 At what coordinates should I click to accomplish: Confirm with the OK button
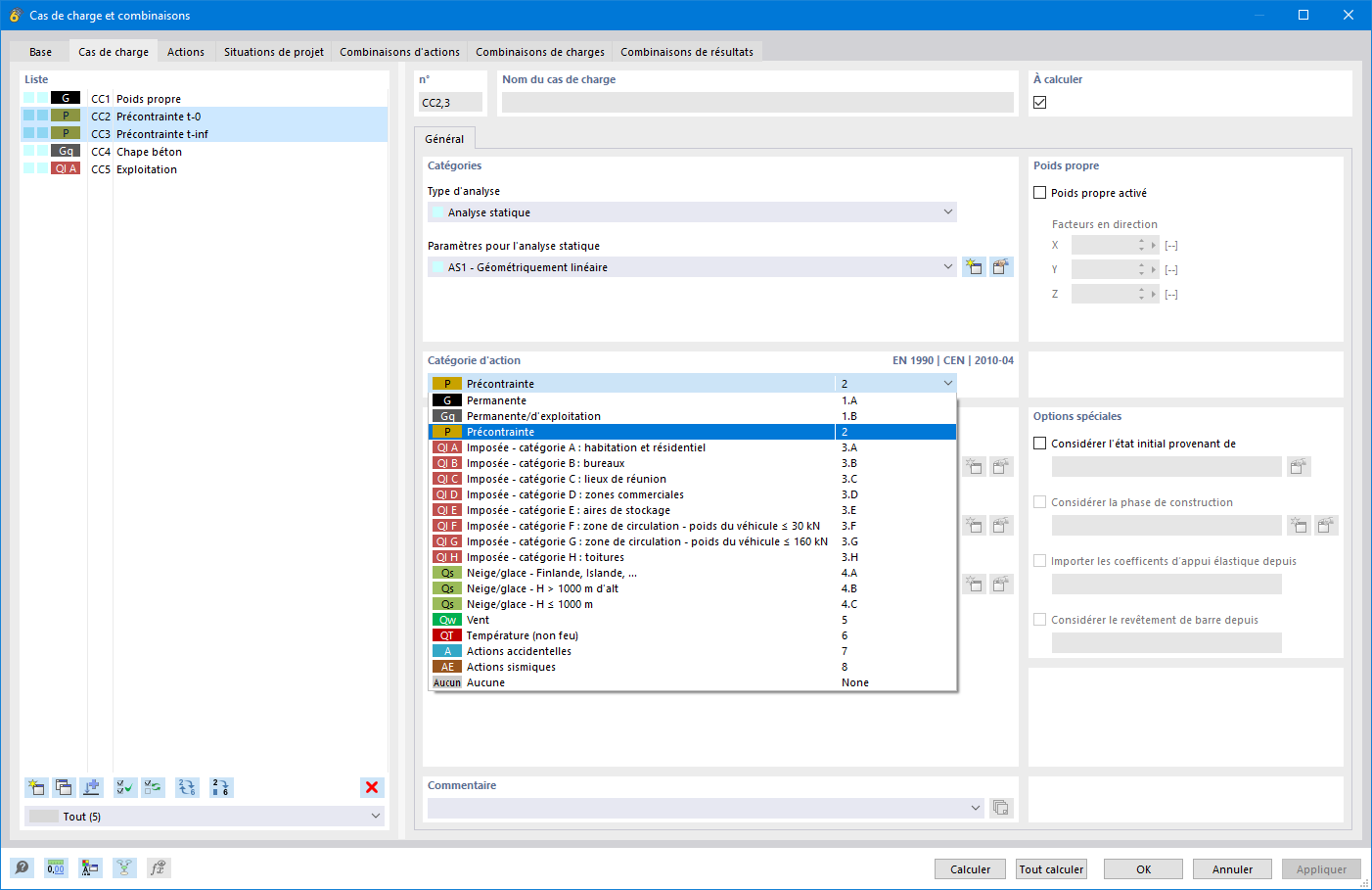[x=1143, y=869]
